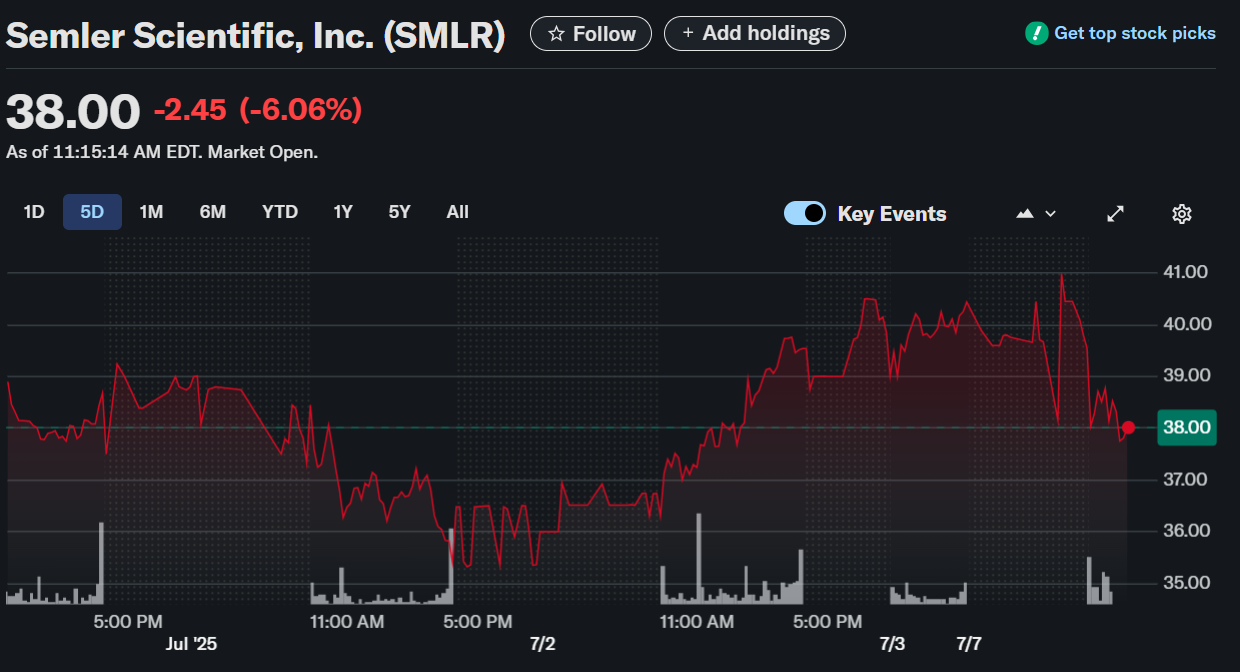Click the Key Events label
The image size is (1240, 672).
(892, 214)
